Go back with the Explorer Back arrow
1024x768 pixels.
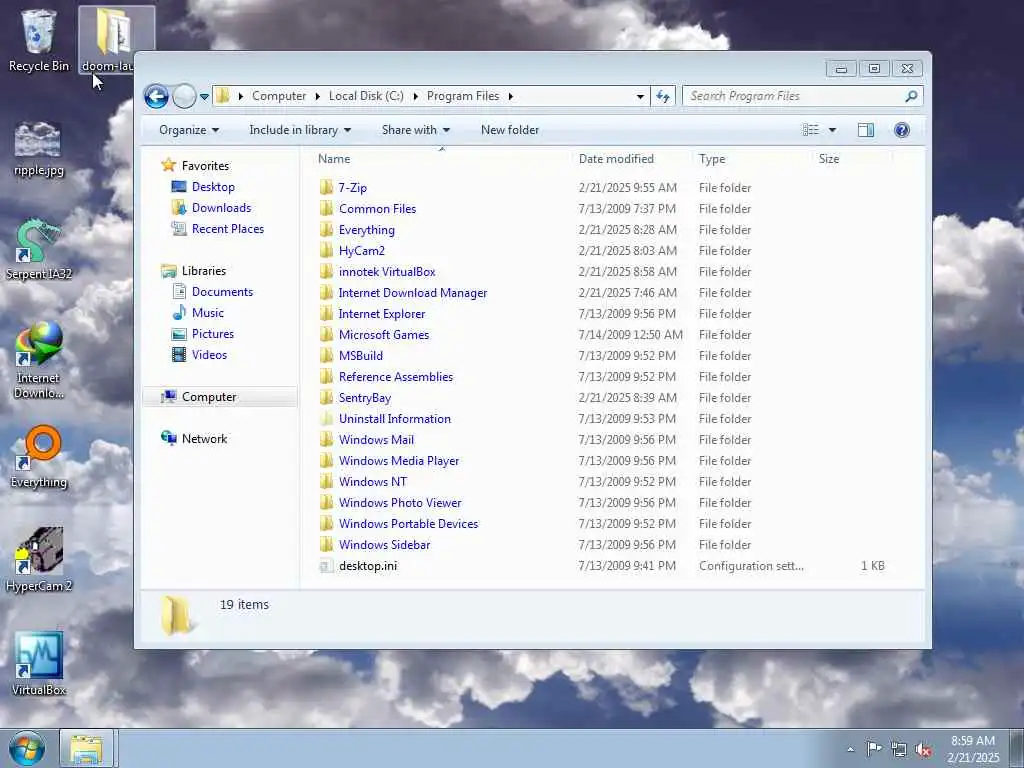156,97
